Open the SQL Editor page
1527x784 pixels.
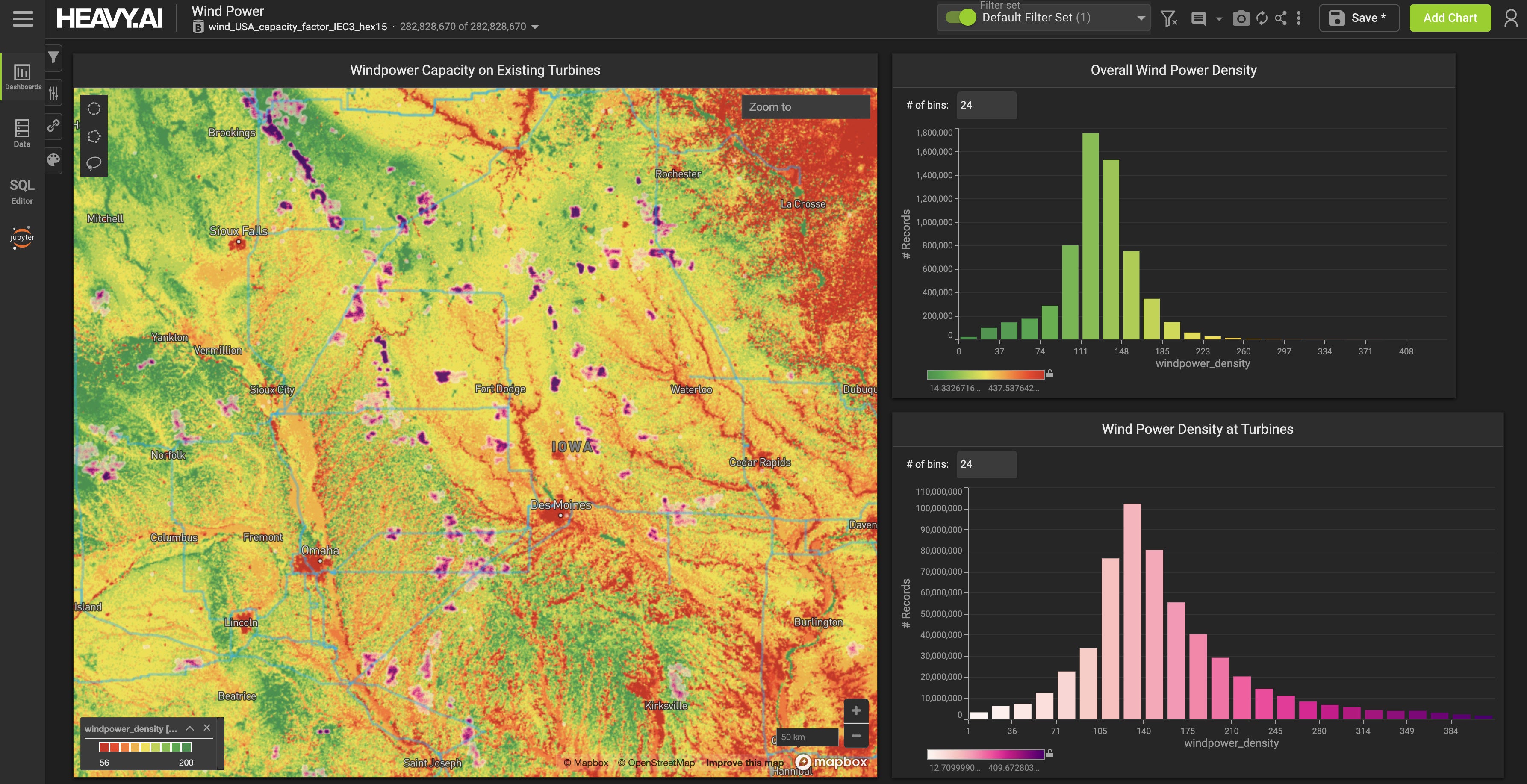[22, 192]
